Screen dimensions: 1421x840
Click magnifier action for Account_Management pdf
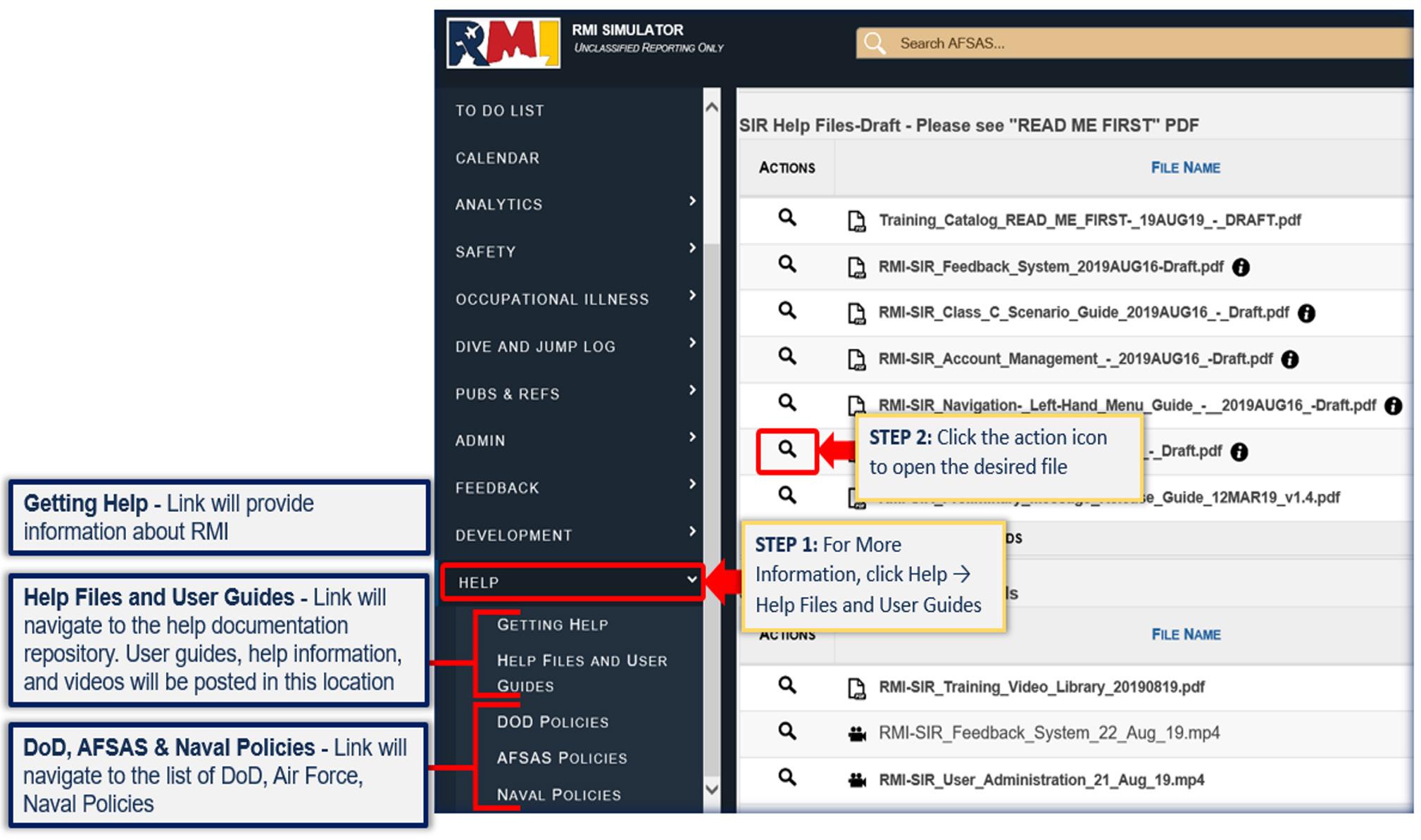tap(787, 356)
